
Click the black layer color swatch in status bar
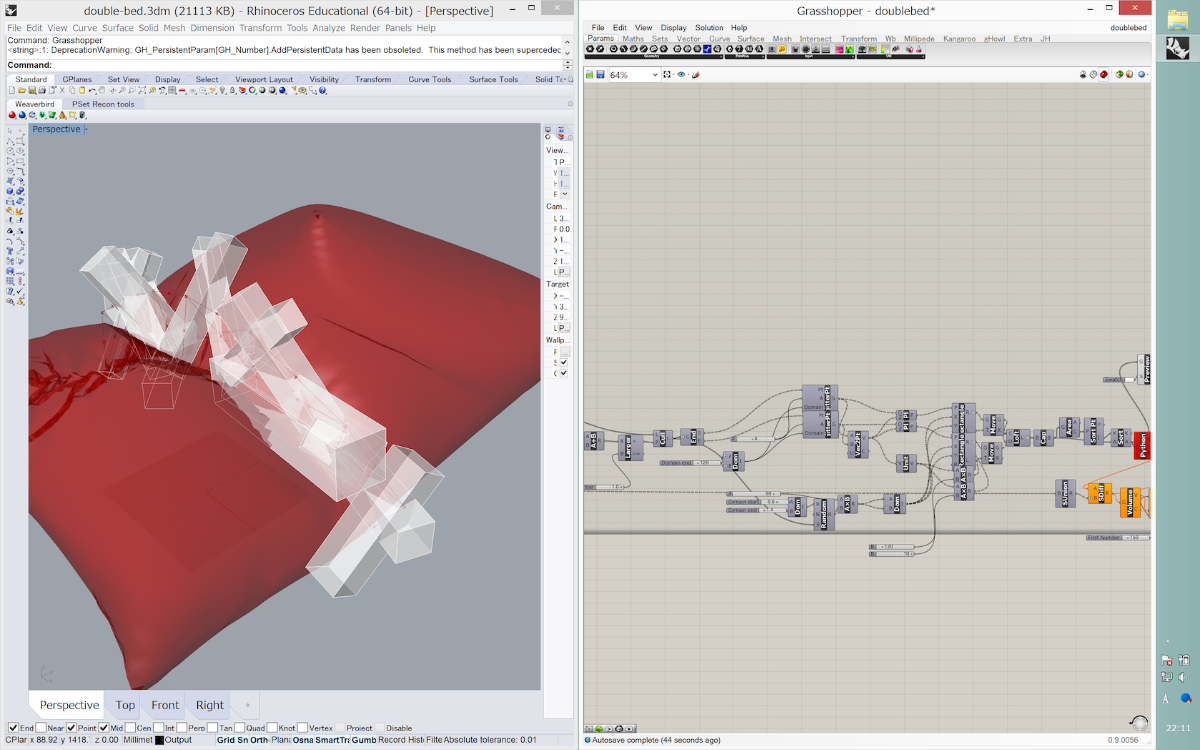click(159, 740)
